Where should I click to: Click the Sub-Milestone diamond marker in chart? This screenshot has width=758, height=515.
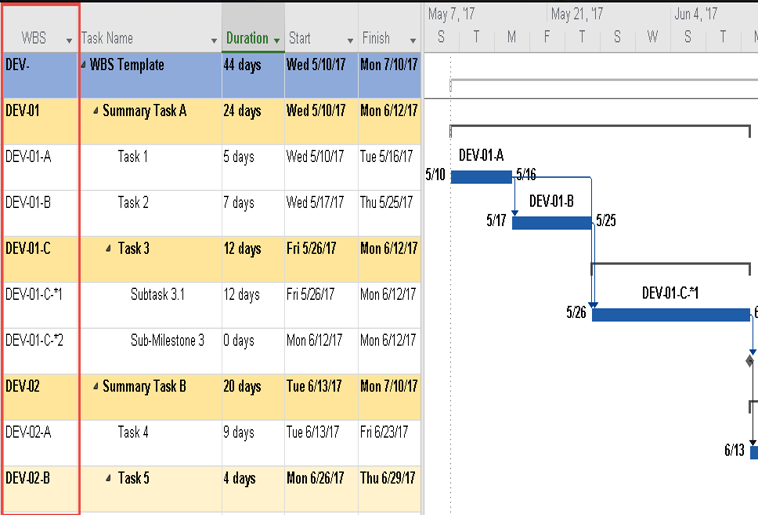tap(750, 360)
